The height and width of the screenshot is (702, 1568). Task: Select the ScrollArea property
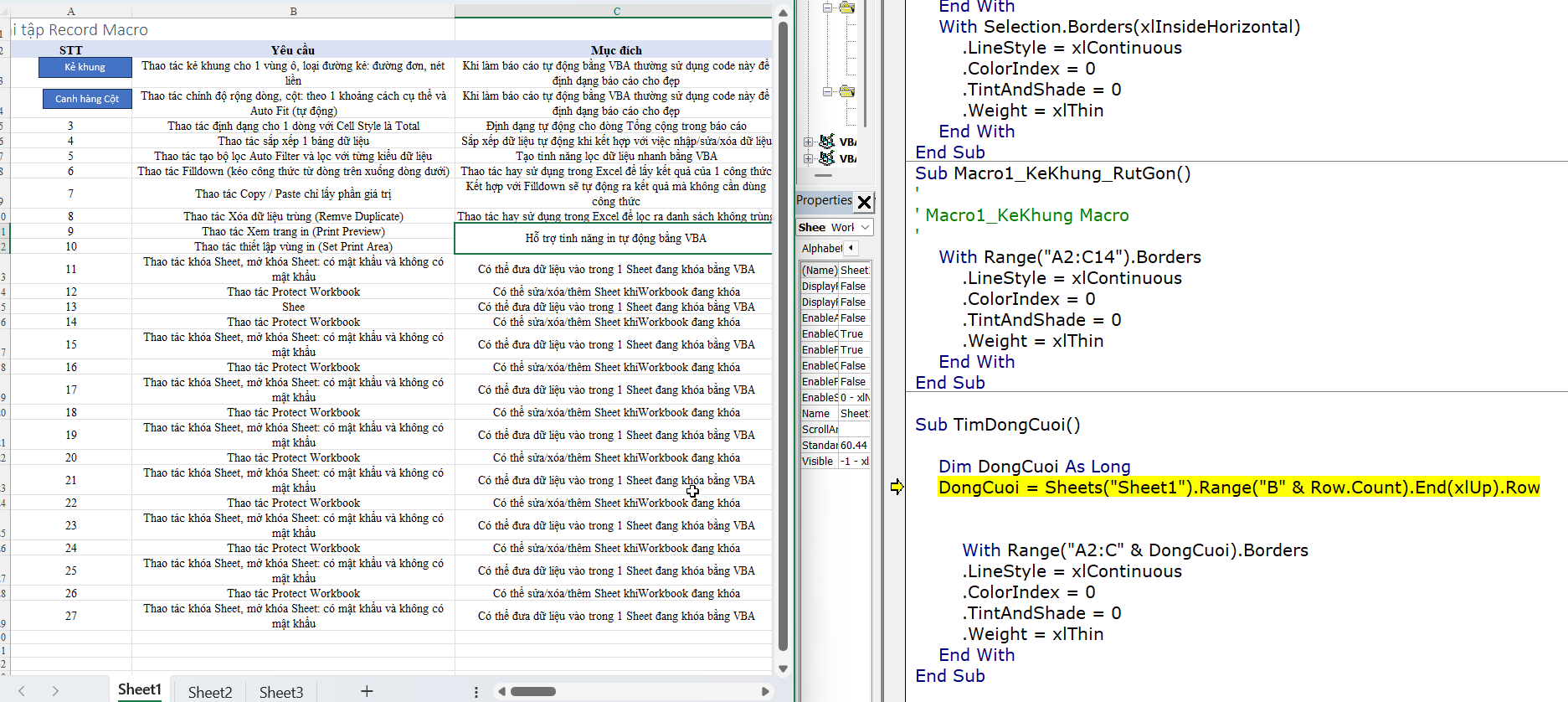pyautogui.click(x=835, y=429)
